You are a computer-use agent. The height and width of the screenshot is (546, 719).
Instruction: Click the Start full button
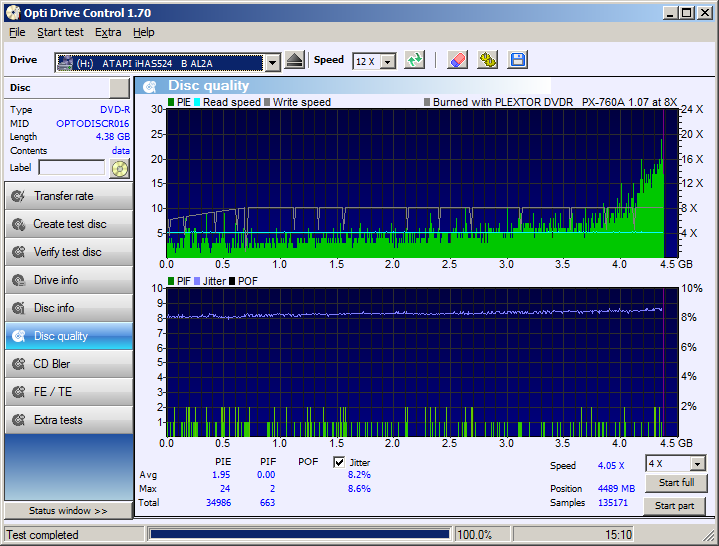[676, 483]
